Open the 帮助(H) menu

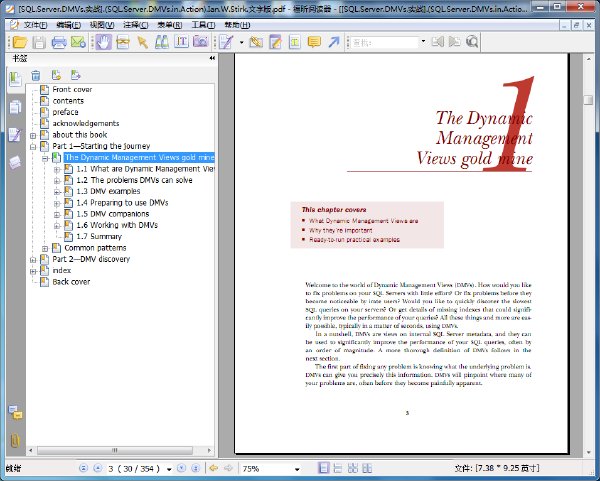[x=237, y=25]
